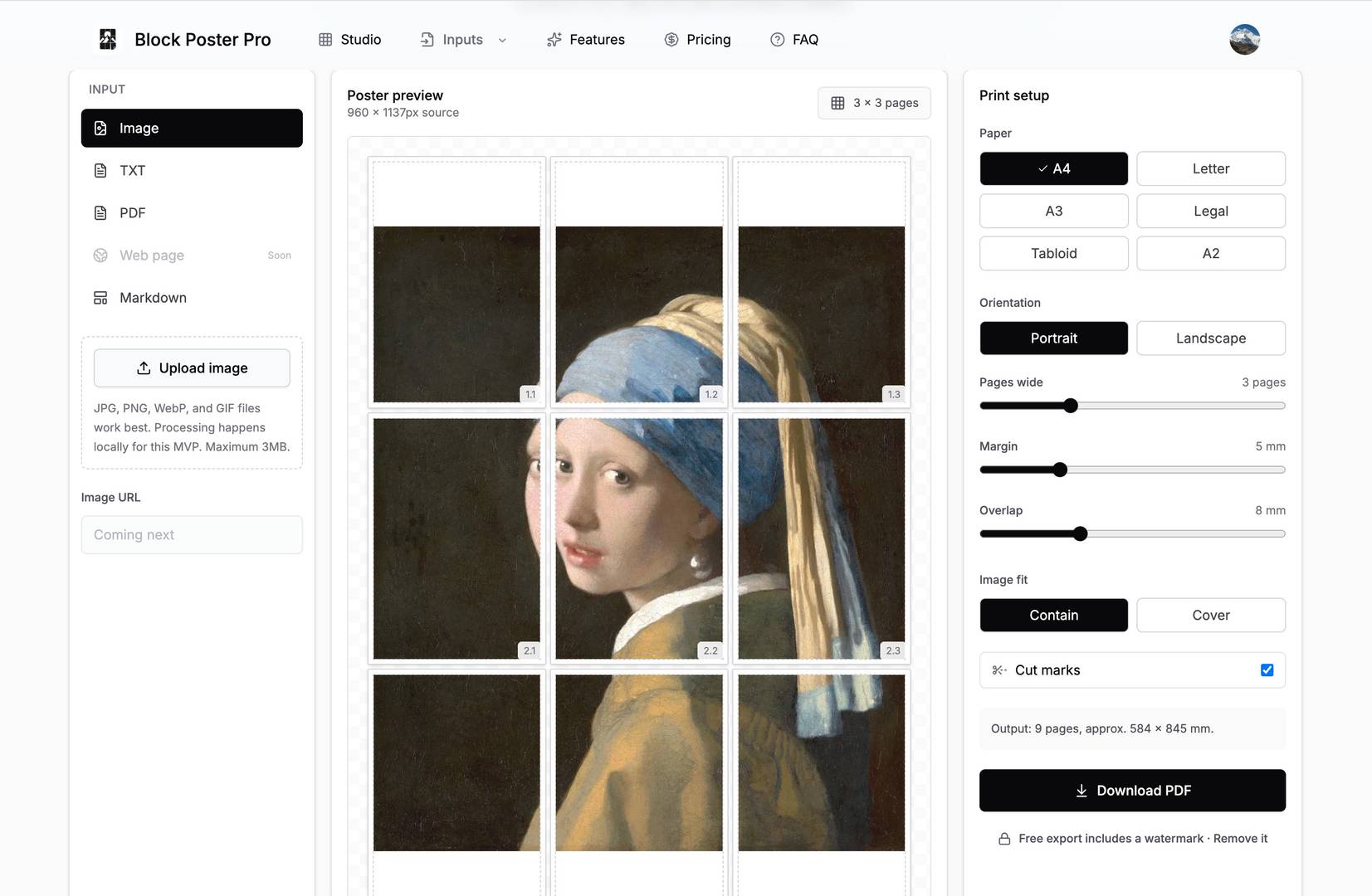Click the Pricing dollar icon
Screen dimensions: 1372x896
pyautogui.click(x=671, y=39)
